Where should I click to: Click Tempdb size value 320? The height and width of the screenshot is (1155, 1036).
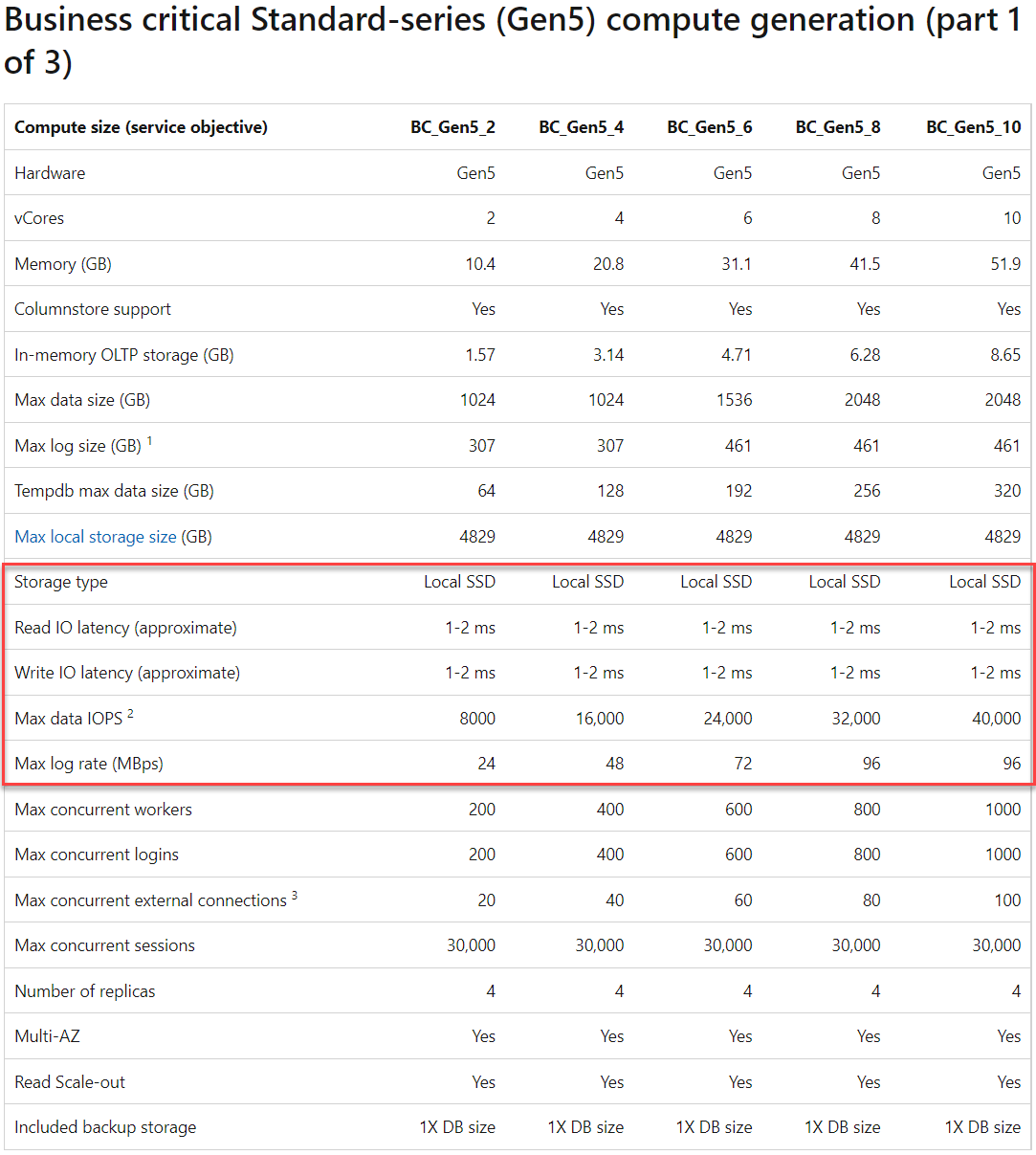(x=1007, y=491)
